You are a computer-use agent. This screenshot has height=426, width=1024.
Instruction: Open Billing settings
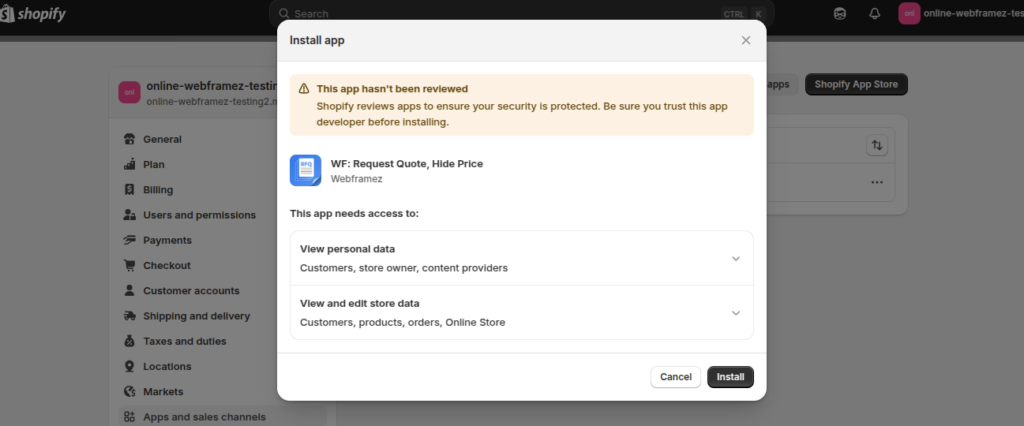point(158,189)
